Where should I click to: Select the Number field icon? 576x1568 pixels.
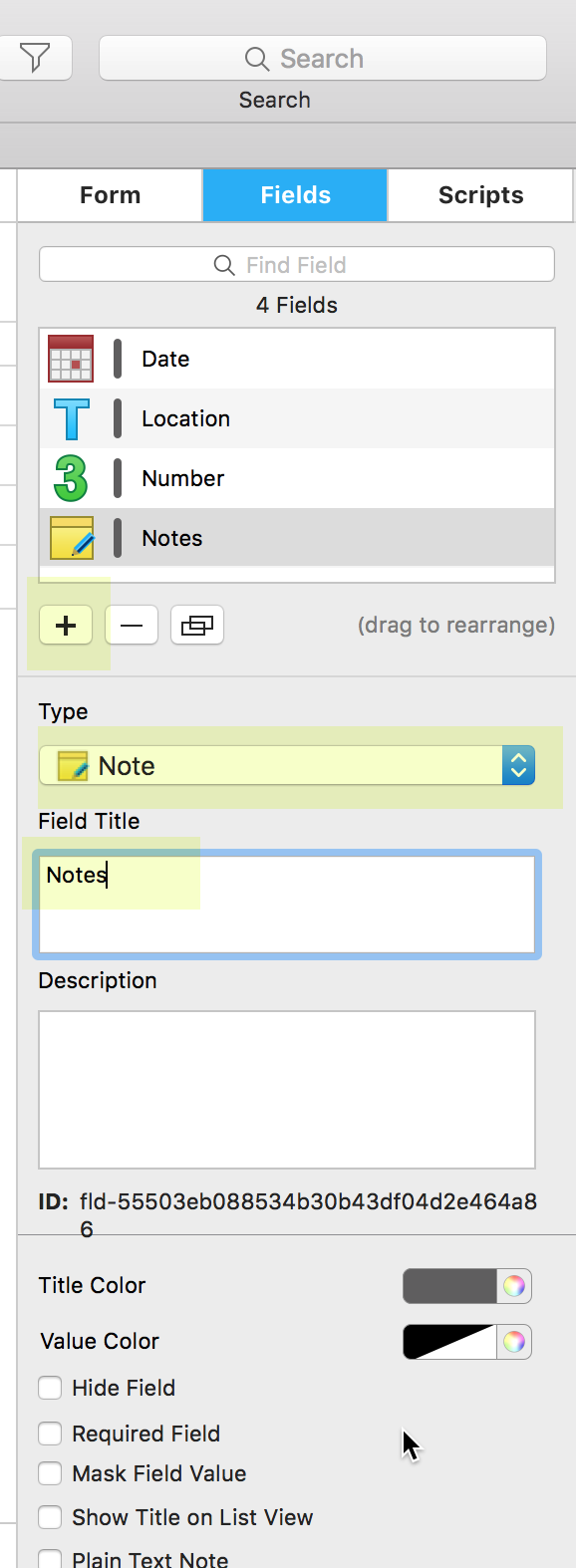pyautogui.click(x=71, y=478)
